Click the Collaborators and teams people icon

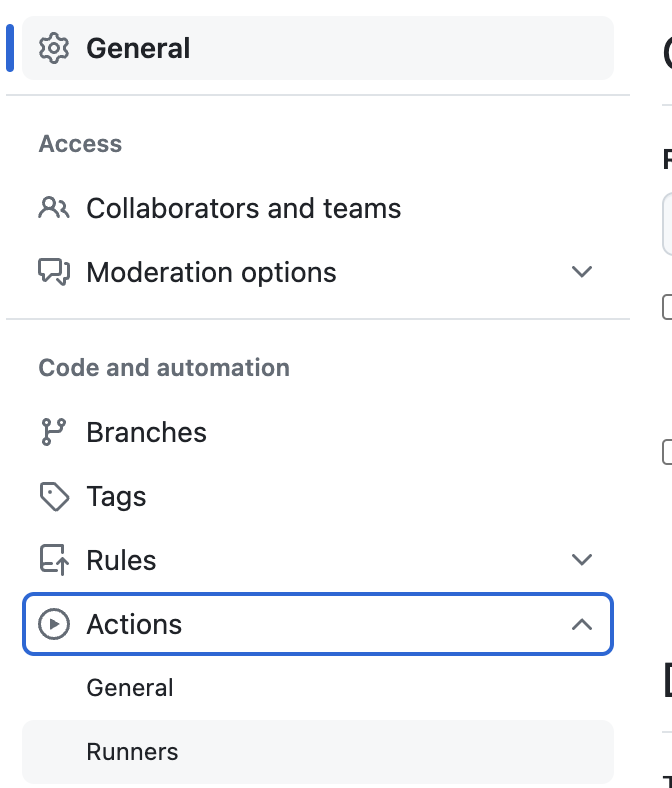[54, 208]
